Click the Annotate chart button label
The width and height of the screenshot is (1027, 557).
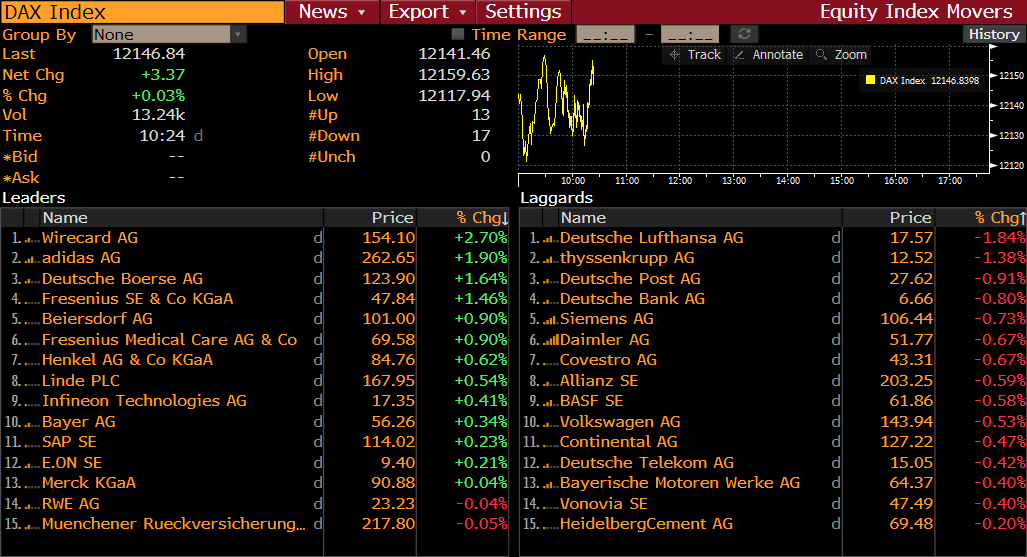(x=777, y=55)
